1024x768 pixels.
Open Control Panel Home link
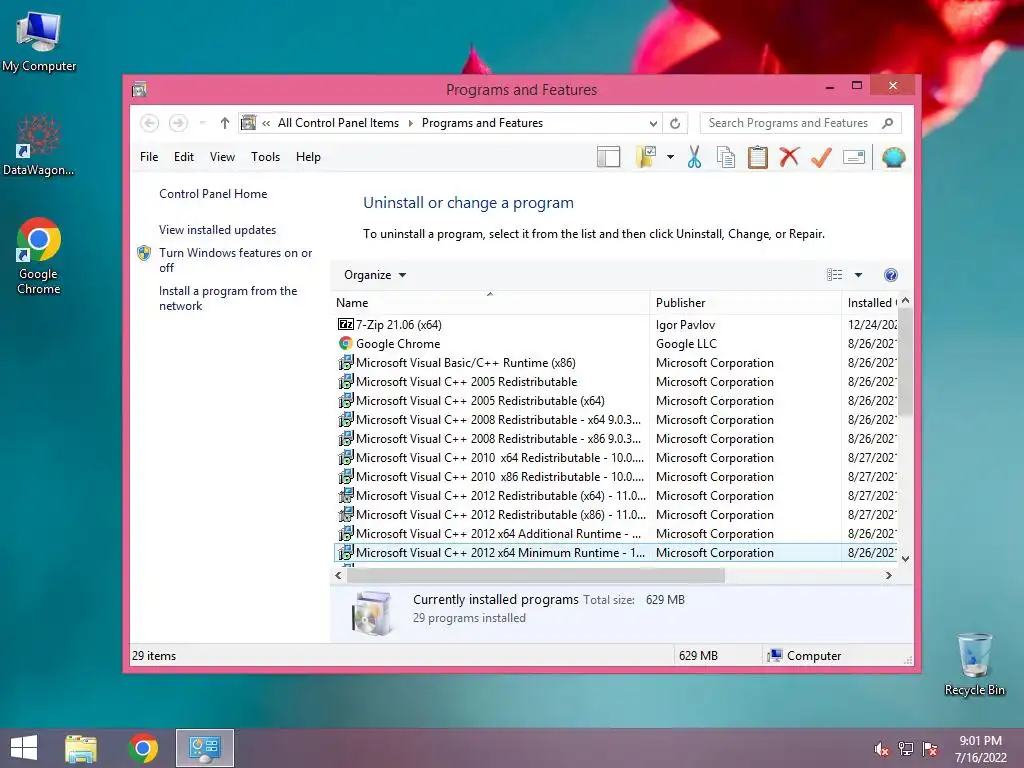click(213, 194)
